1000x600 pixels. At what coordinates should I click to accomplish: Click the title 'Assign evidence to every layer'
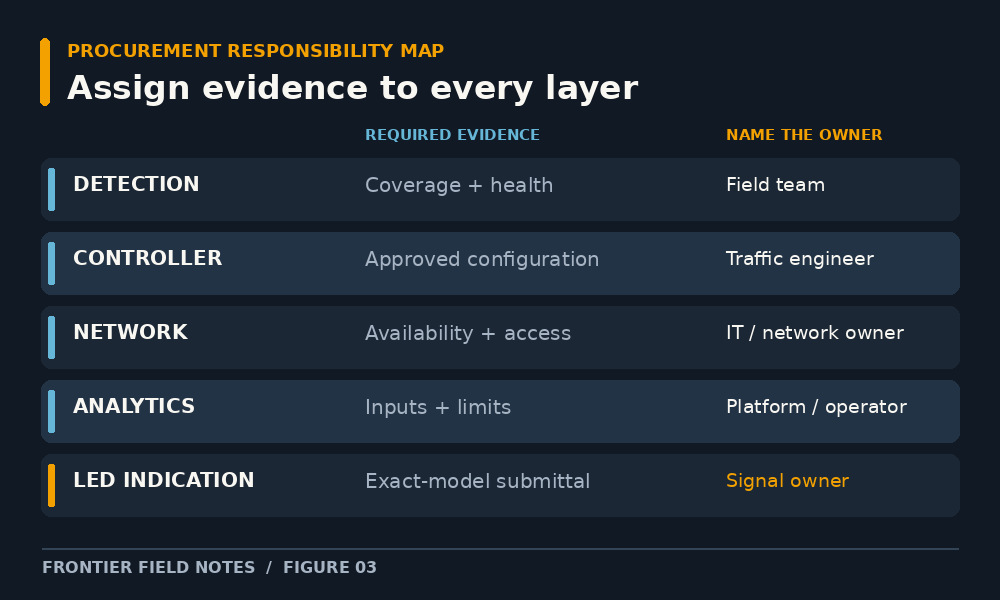pos(352,88)
